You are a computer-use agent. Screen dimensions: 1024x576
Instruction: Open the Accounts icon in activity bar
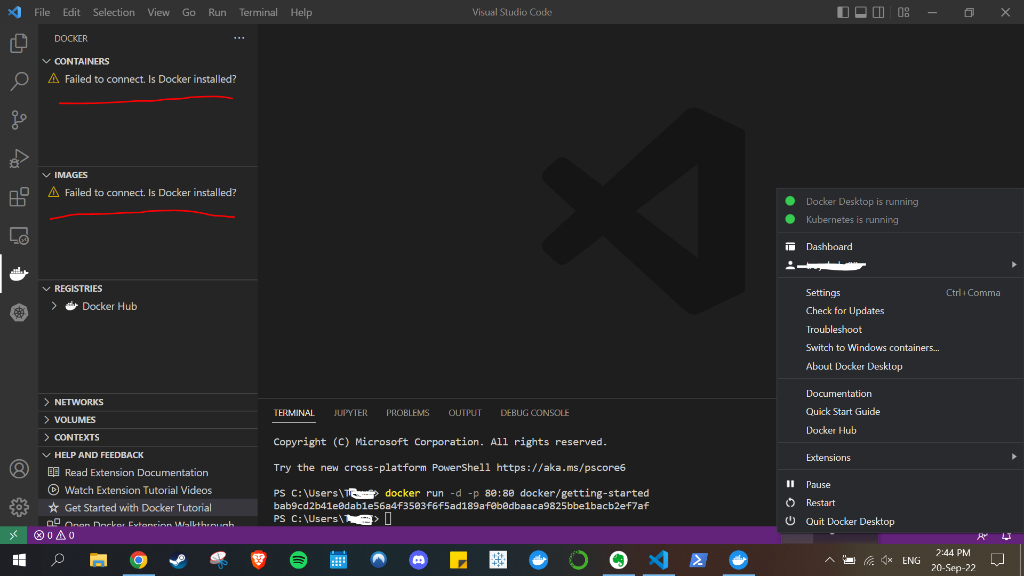coord(19,469)
